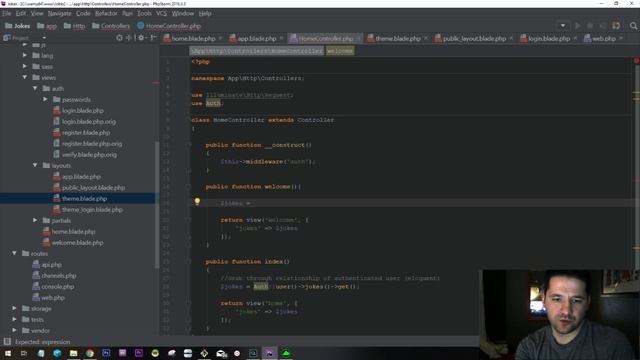Expand the partials folder
Screen dimensions: 640x360
coord(35,220)
